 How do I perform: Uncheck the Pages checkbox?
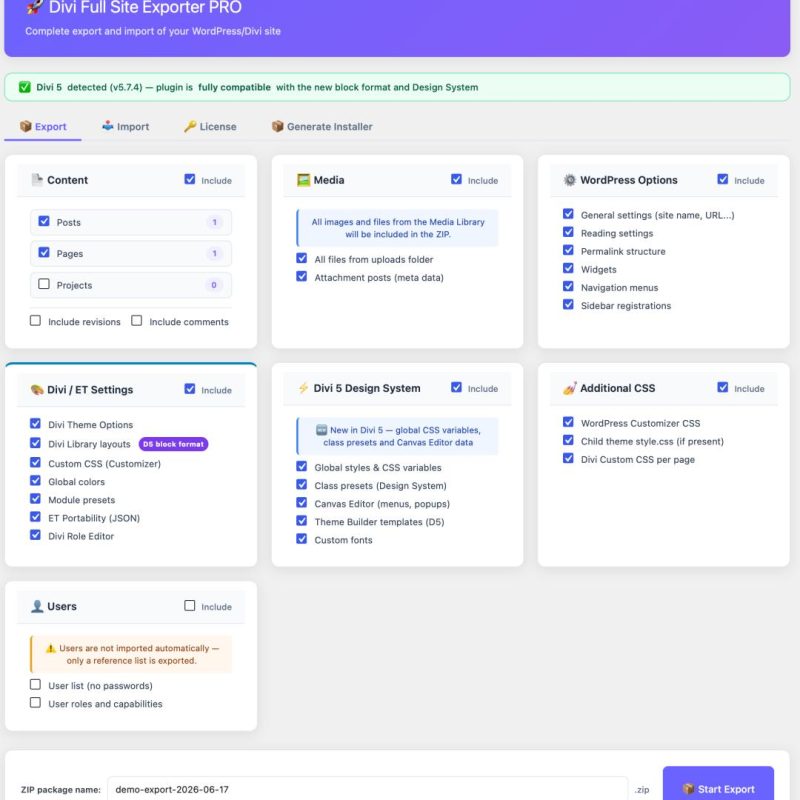[x=44, y=253]
